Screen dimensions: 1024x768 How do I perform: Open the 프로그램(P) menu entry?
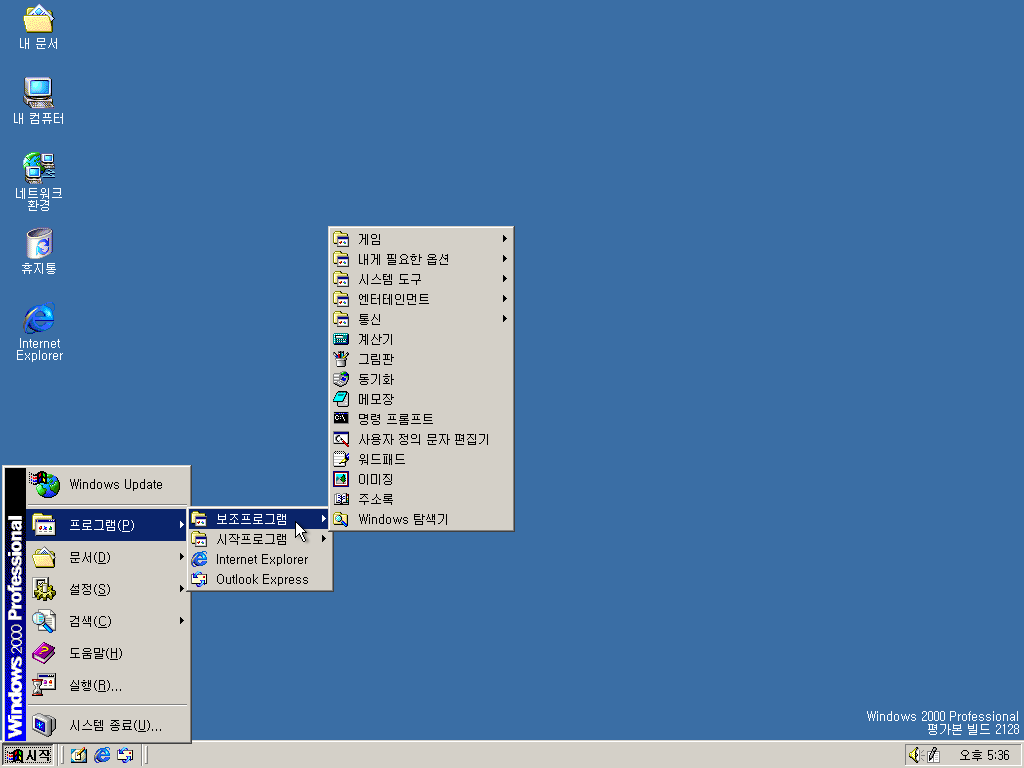click(x=107, y=525)
